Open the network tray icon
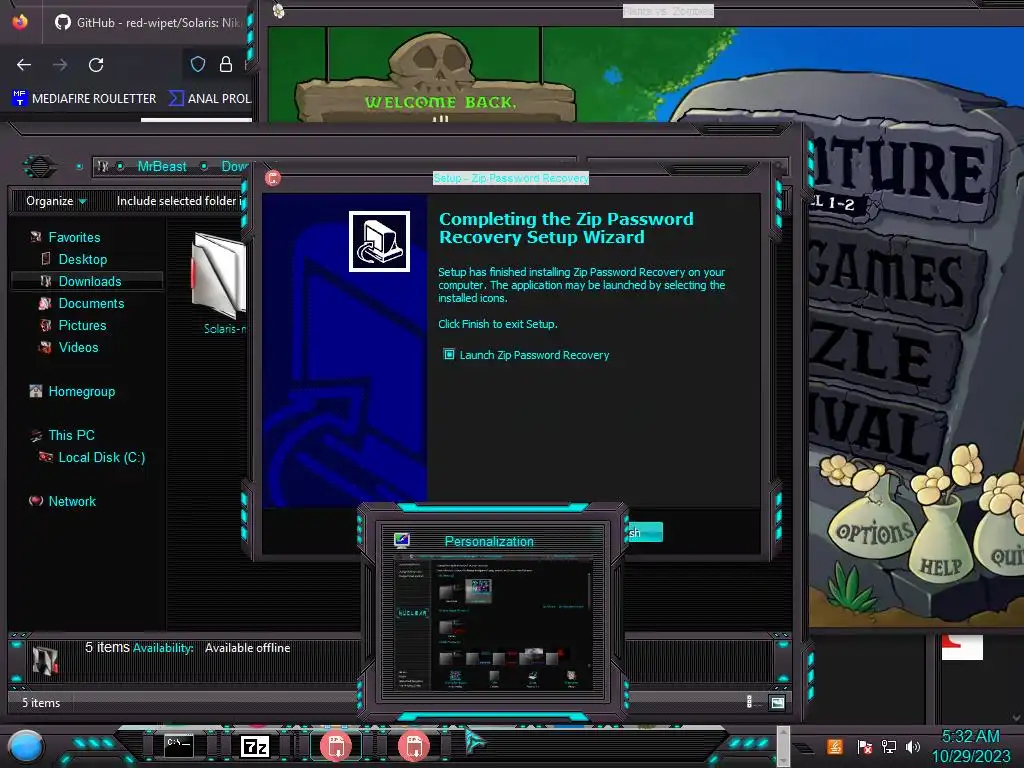Screen dimensions: 1024x768 [x=889, y=746]
